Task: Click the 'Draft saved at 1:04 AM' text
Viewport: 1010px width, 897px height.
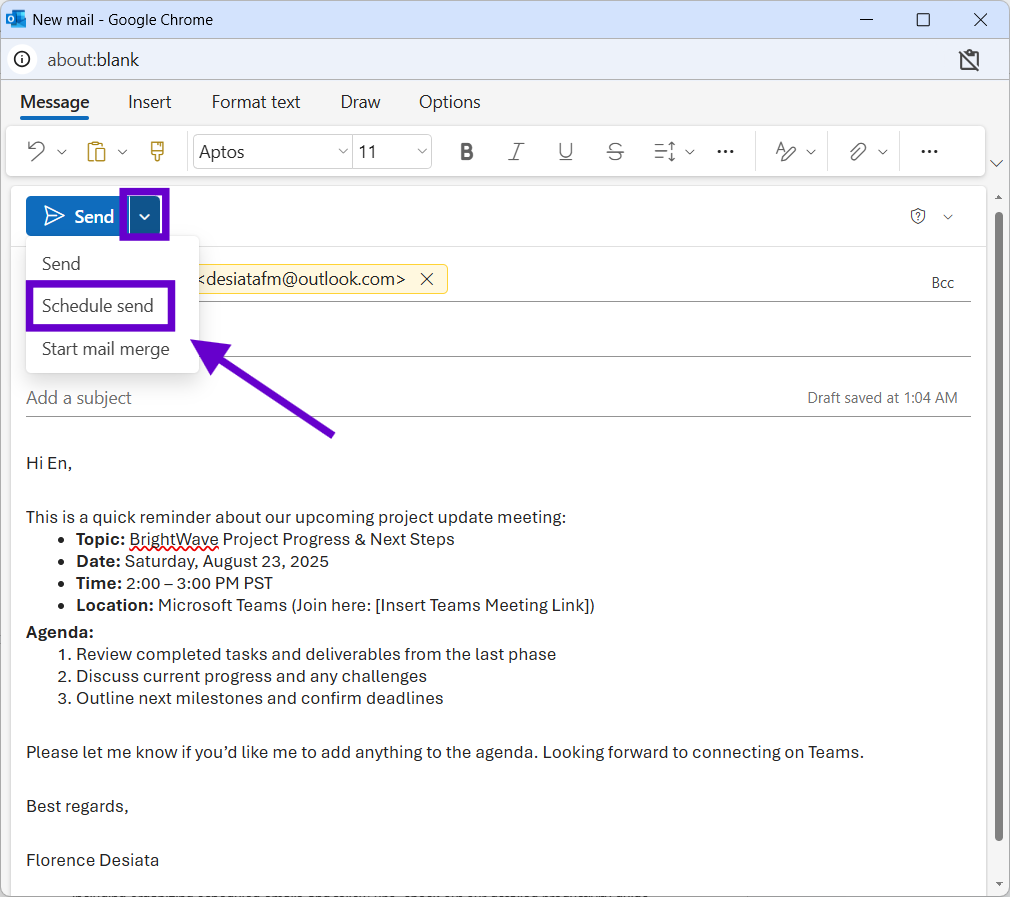Action: coord(882,398)
